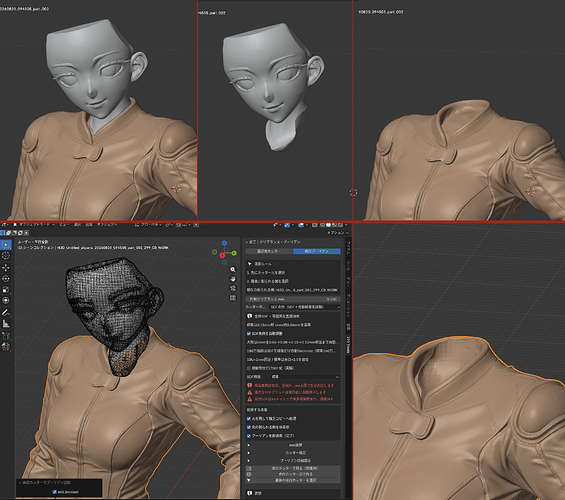Select the Scale tool
Screen dimensions: 565x500
6,290
